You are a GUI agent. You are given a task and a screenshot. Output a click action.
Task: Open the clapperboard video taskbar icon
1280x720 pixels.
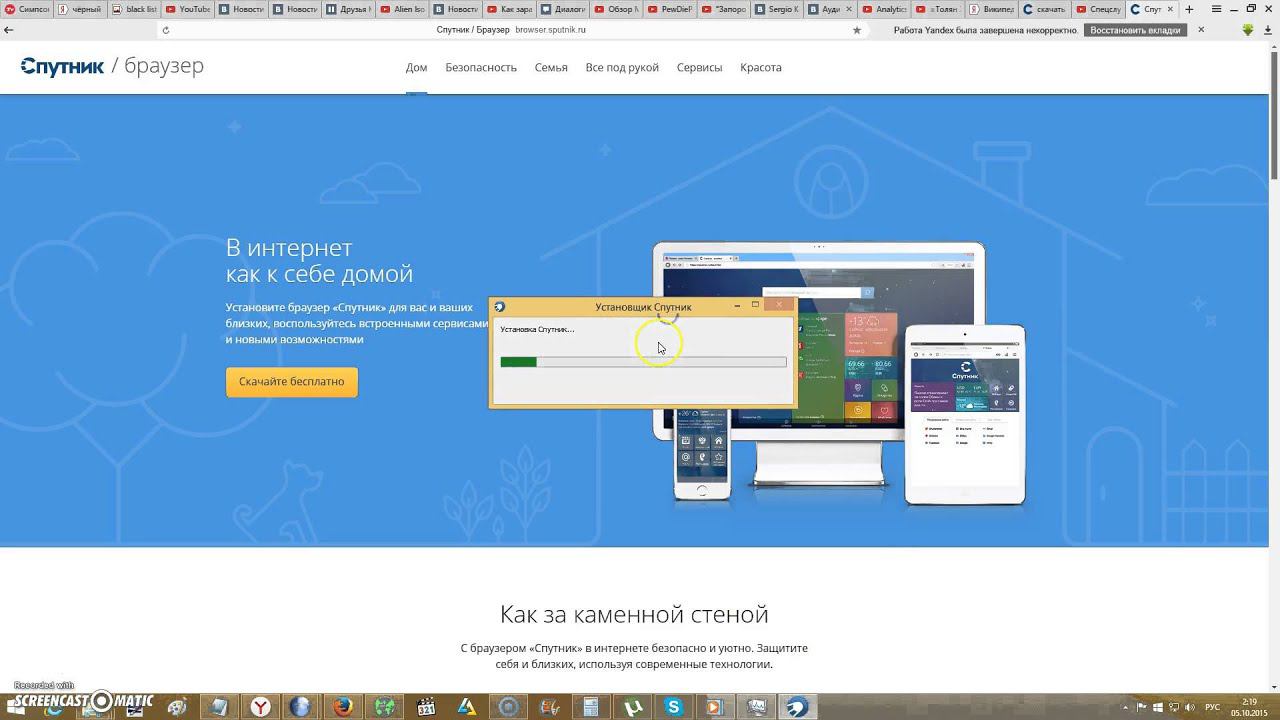425,707
